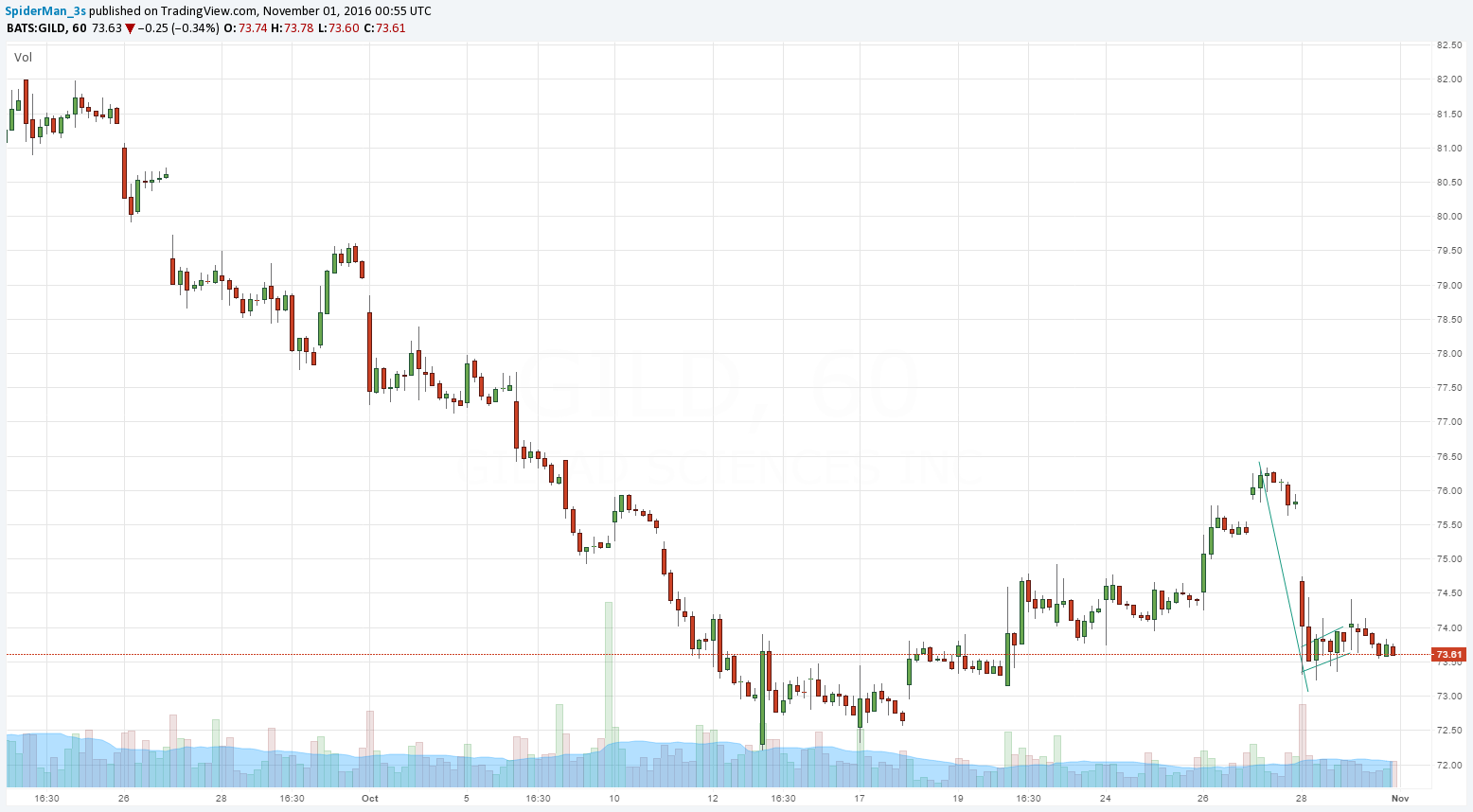Click the 19 date label on time axis

point(958,799)
